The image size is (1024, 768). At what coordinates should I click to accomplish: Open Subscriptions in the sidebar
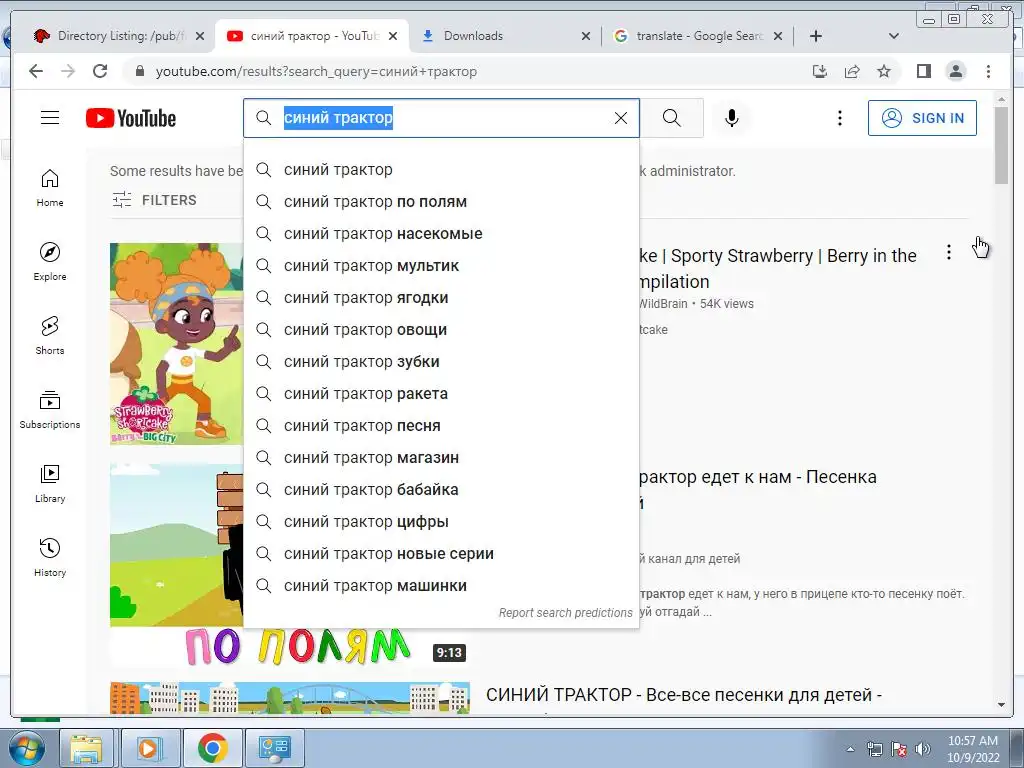[x=50, y=409]
